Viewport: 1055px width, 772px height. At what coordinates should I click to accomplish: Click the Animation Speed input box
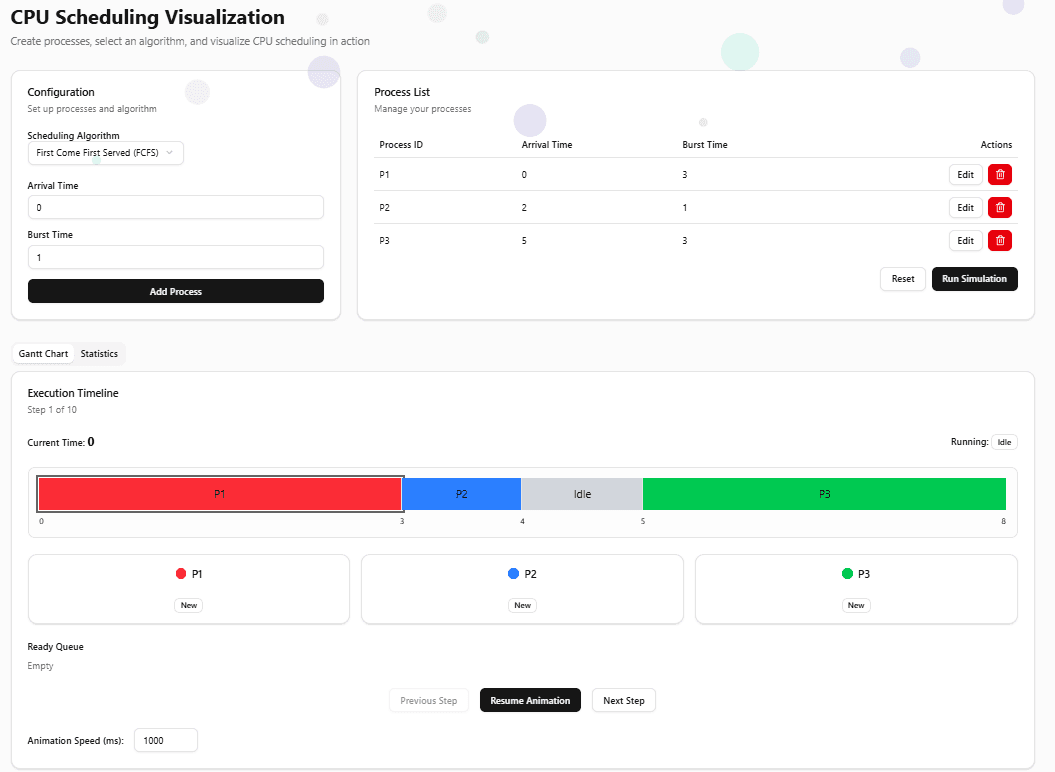(x=166, y=740)
